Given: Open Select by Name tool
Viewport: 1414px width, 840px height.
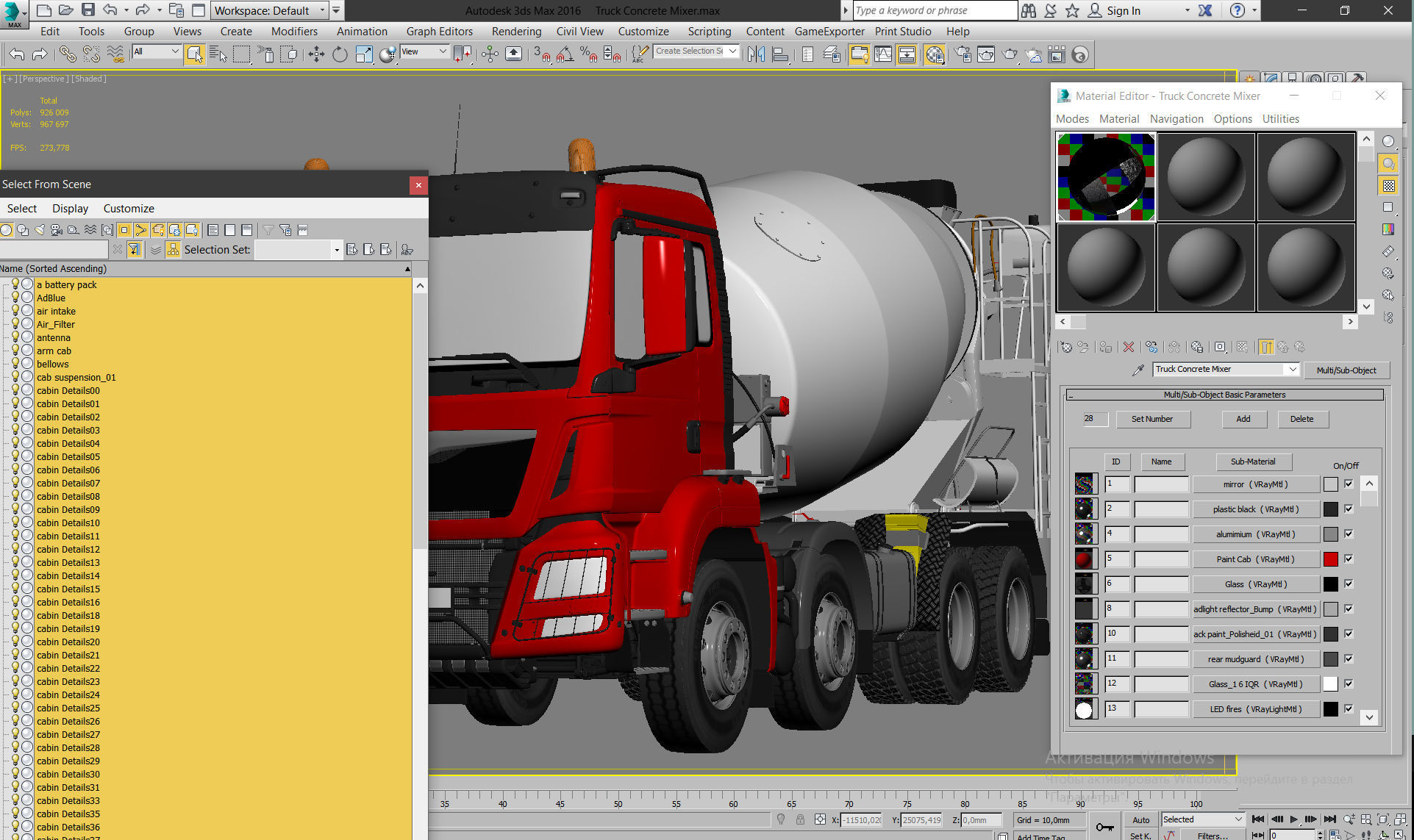Looking at the screenshot, I should (218, 54).
